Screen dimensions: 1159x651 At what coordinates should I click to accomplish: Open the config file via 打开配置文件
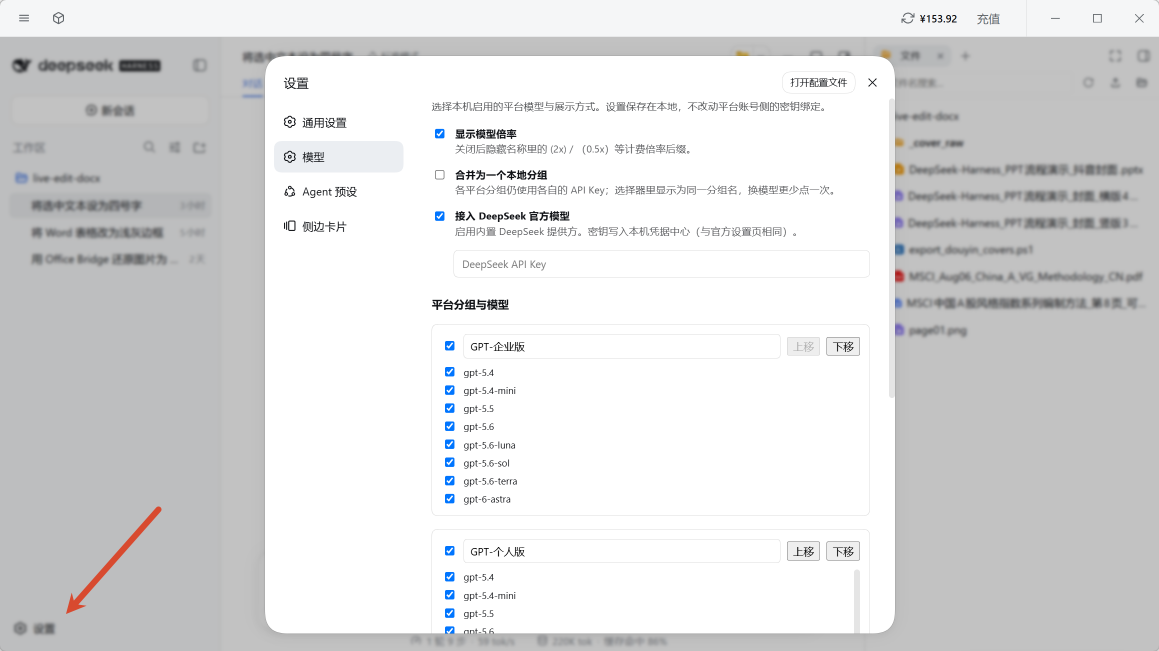(818, 83)
